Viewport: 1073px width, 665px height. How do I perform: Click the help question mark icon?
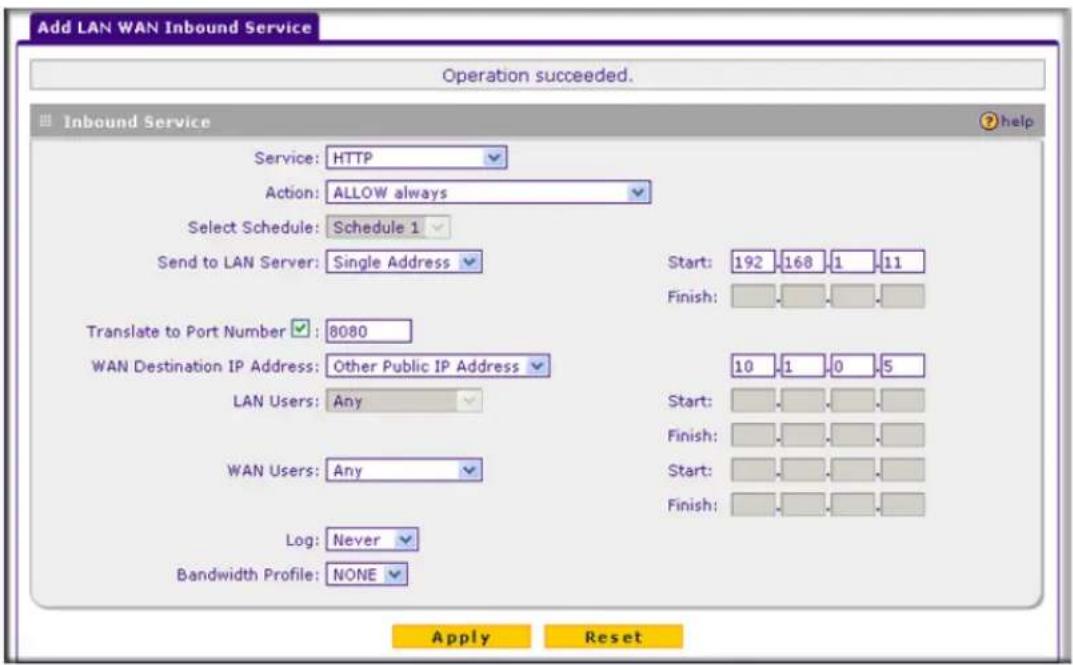[989, 122]
